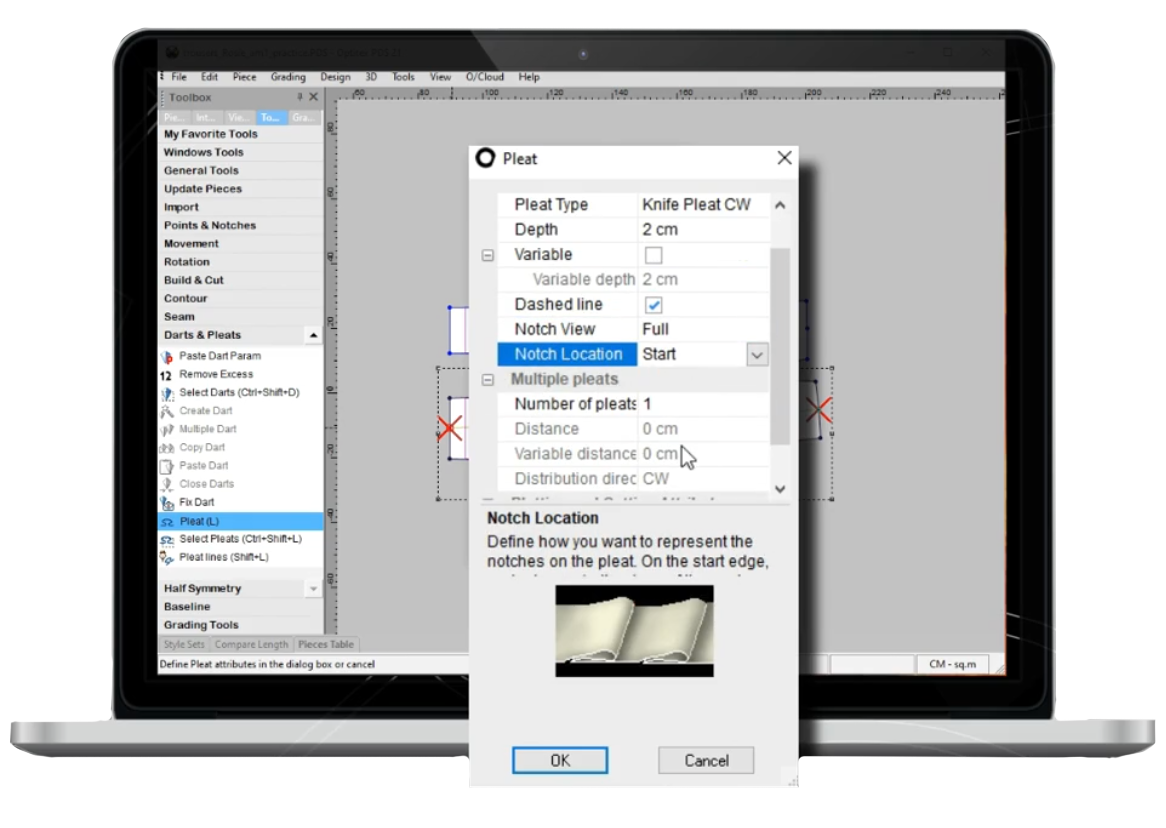Pick the Paste Dart Param icon
This screenshot has width=1166, height=828.
pos(168,356)
